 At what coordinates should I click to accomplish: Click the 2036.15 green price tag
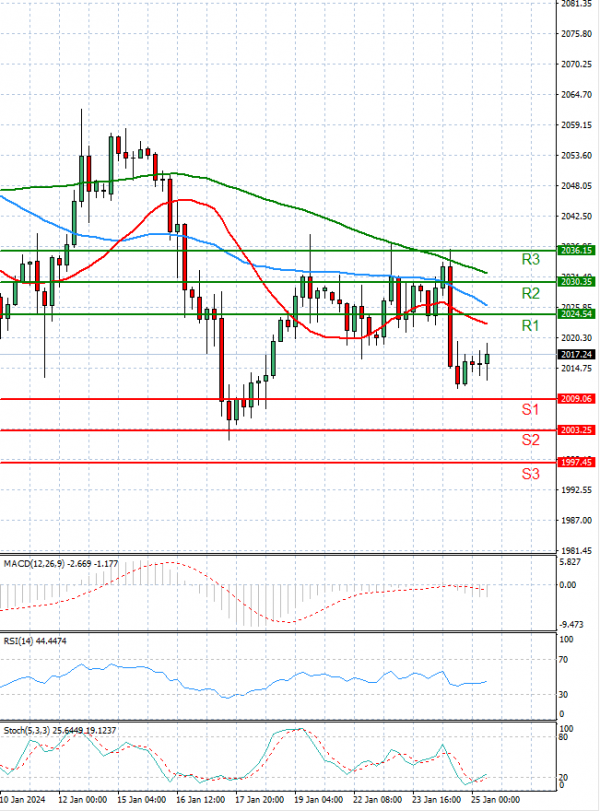pyautogui.click(x=575, y=251)
